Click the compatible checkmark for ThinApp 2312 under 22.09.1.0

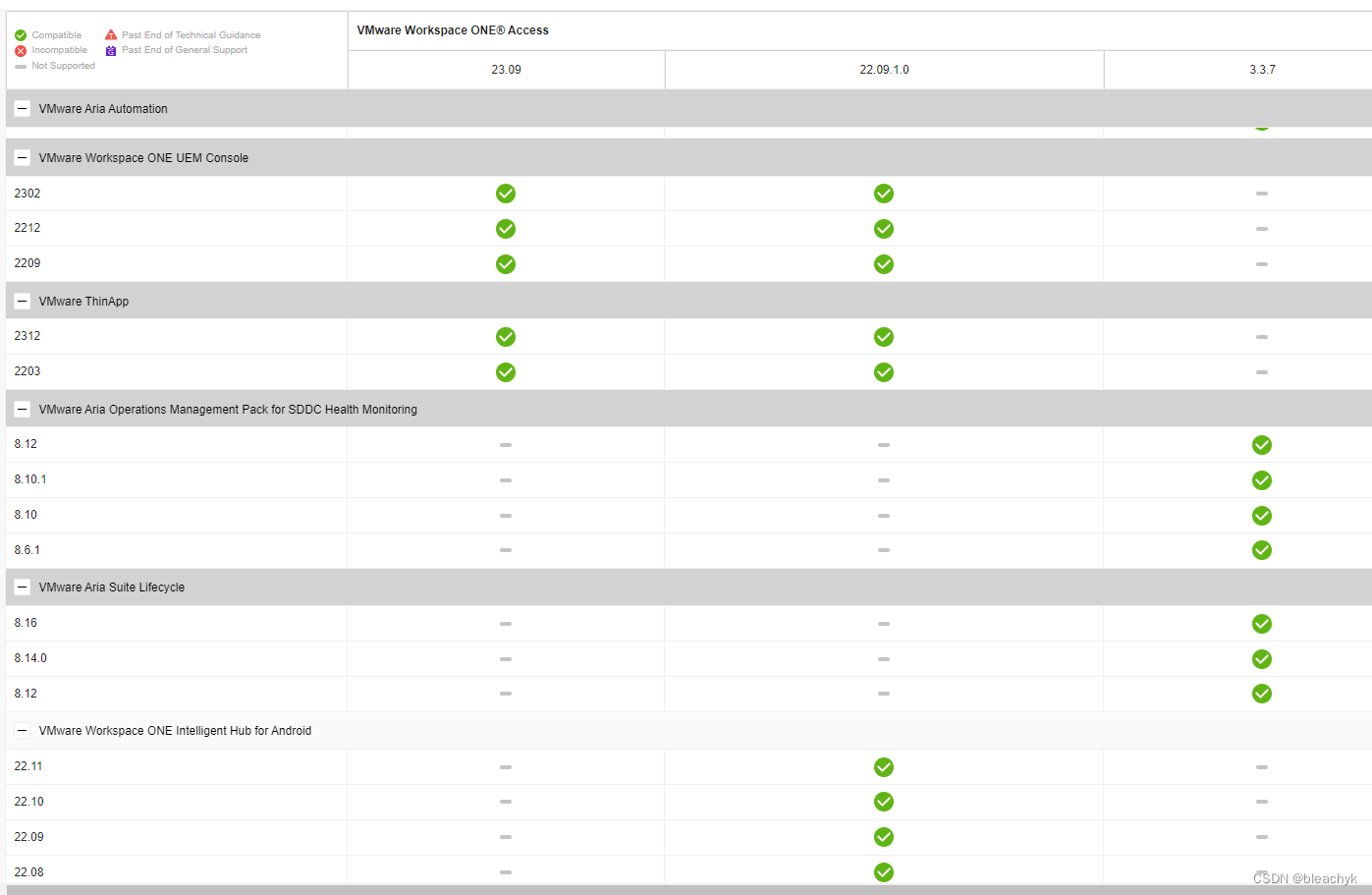coord(883,337)
